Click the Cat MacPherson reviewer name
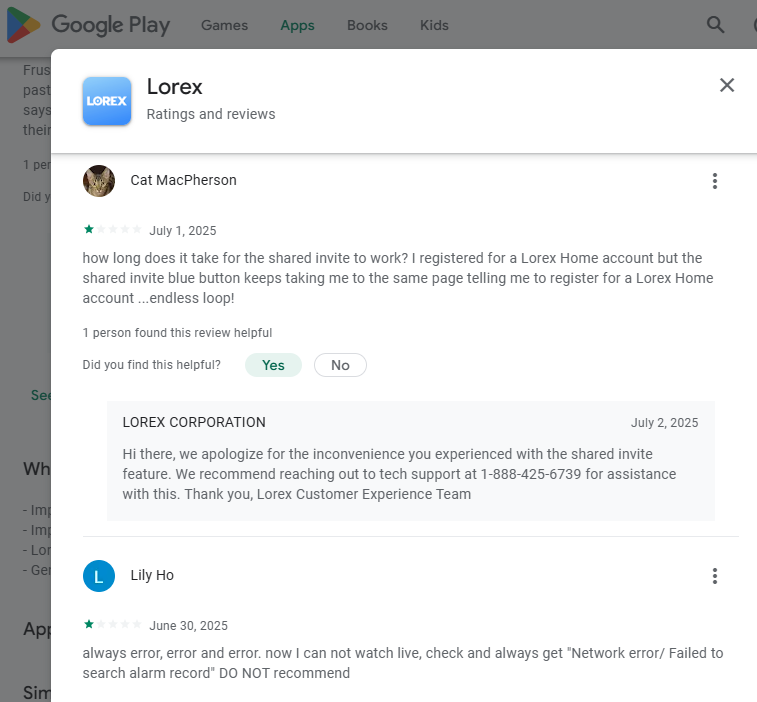This screenshot has width=757, height=702. click(x=183, y=180)
